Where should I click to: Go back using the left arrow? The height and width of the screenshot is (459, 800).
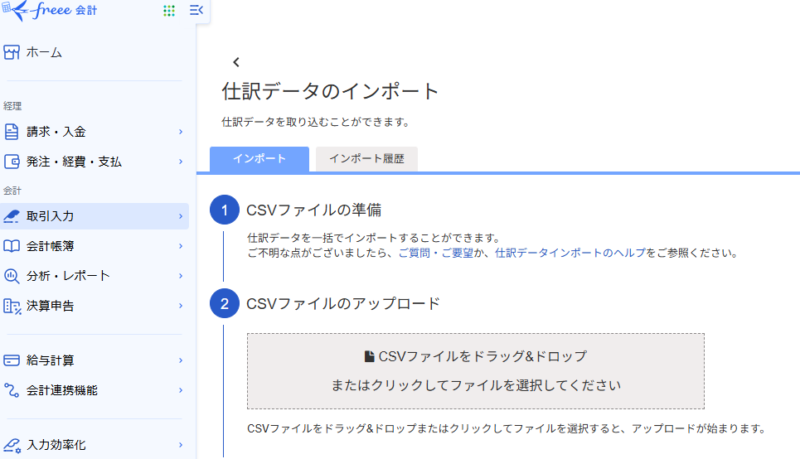coord(236,62)
